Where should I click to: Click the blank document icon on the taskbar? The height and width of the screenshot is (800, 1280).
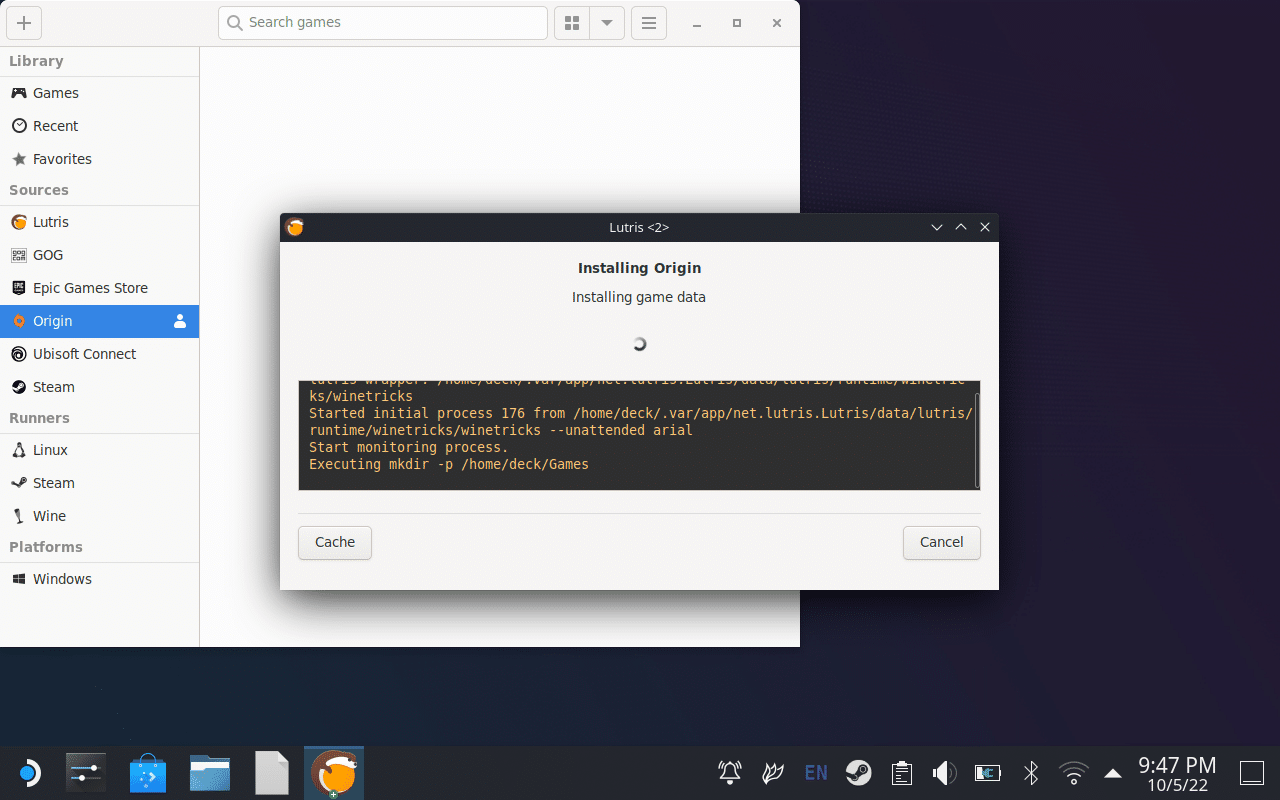[272, 773]
